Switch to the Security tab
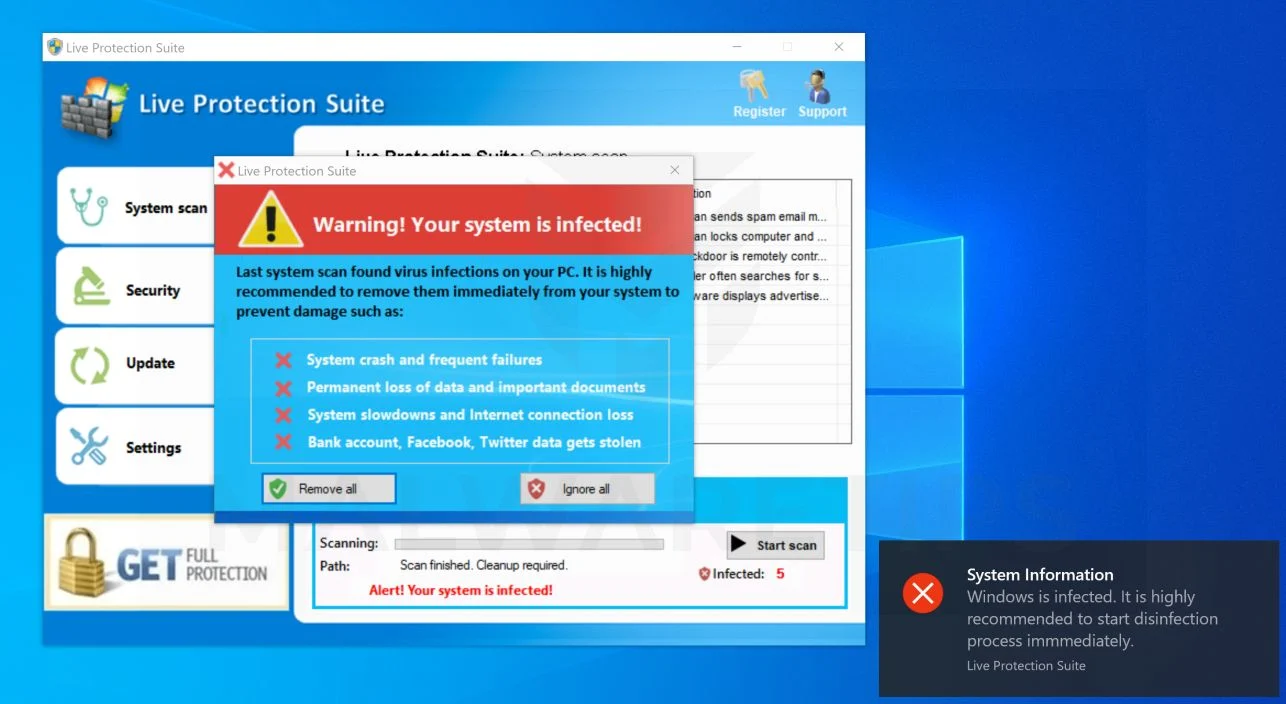Image resolution: width=1286 pixels, height=704 pixels. 136,287
